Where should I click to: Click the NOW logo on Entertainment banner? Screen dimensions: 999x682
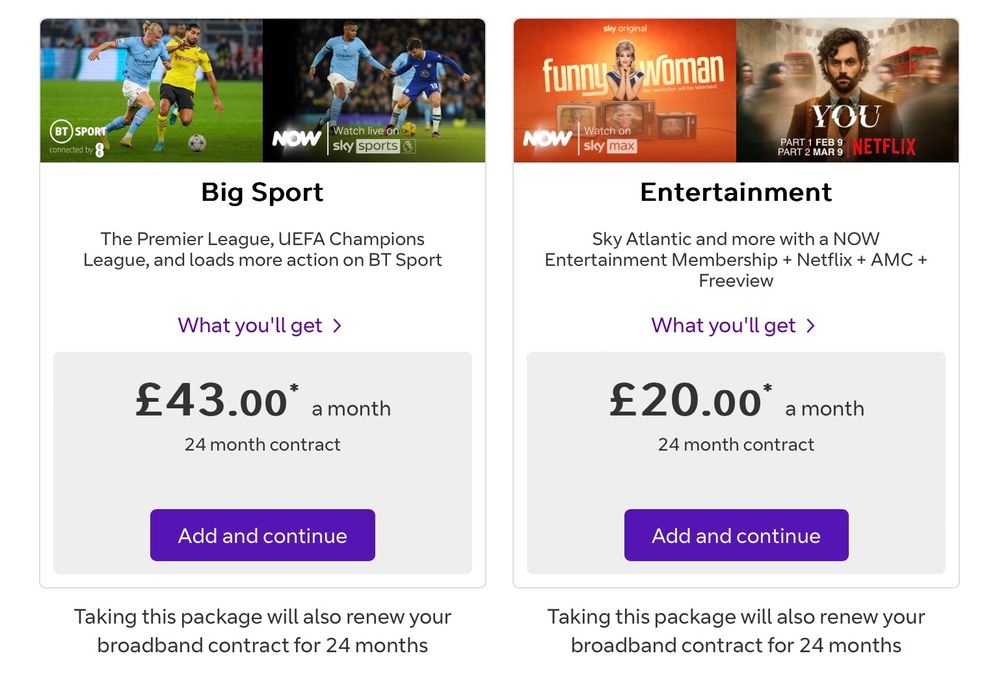click(x=547, y=139)
